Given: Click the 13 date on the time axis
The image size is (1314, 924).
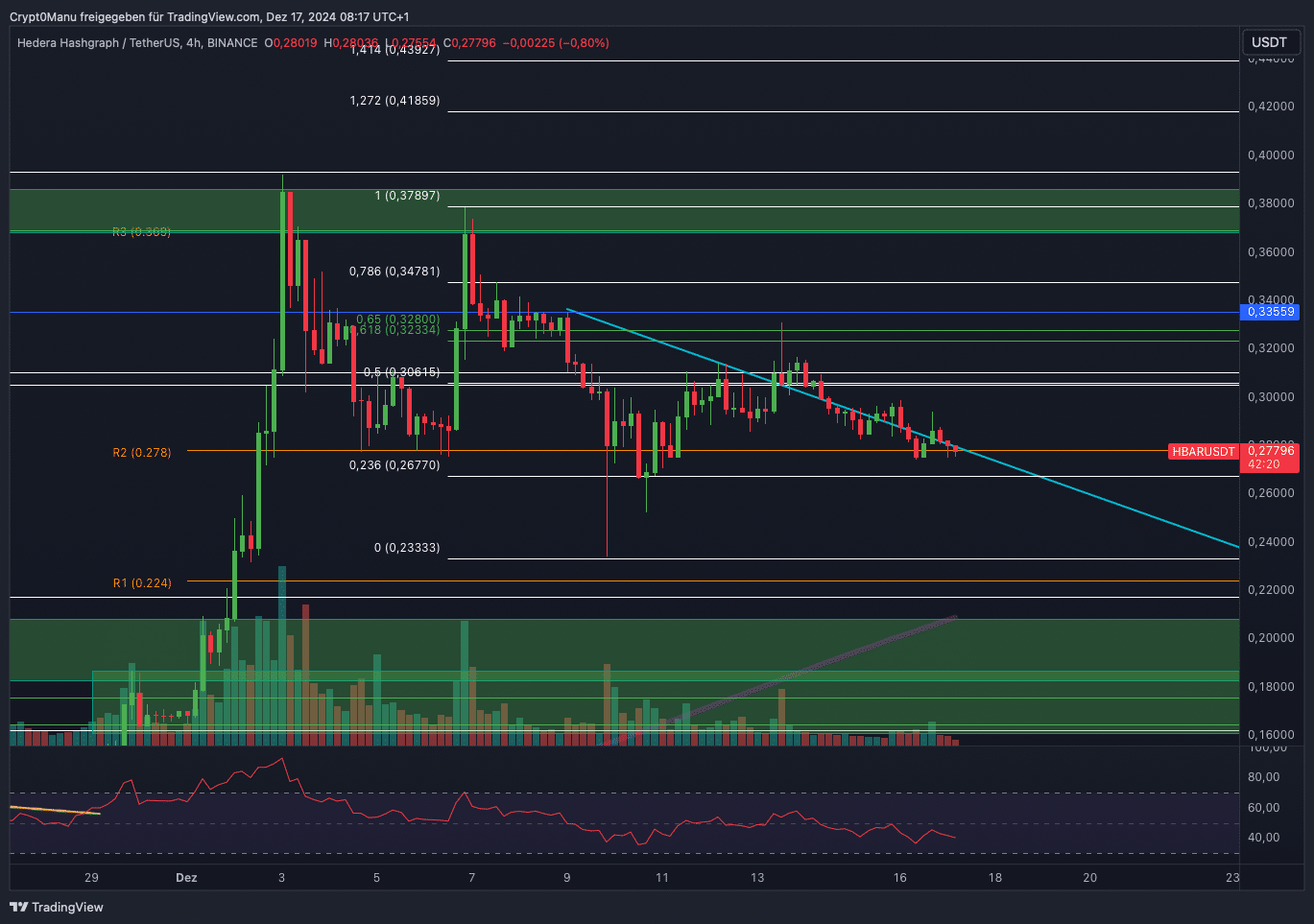Looking at the screenshot, I should point(757,877).
